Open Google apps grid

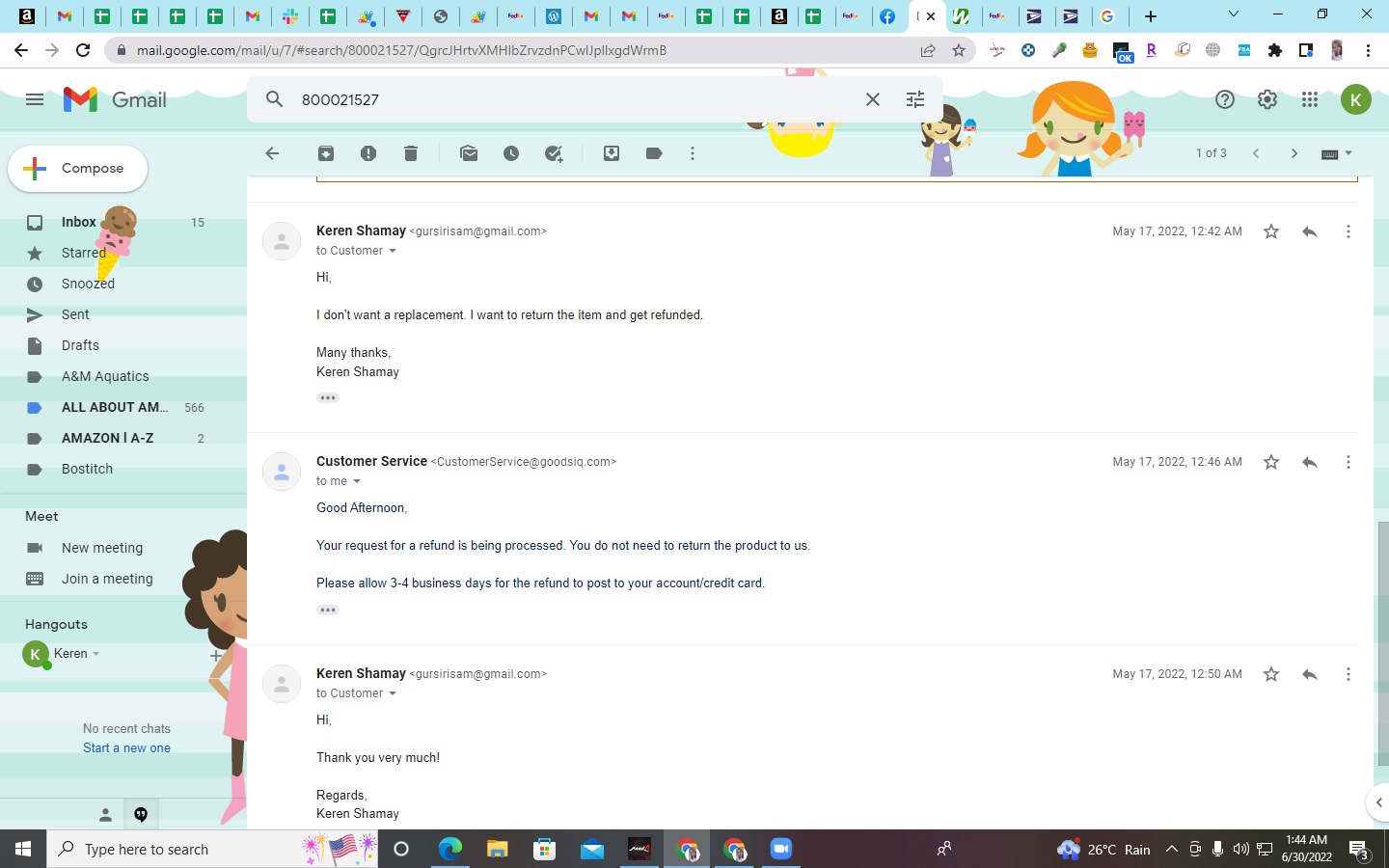(1310, 99)
